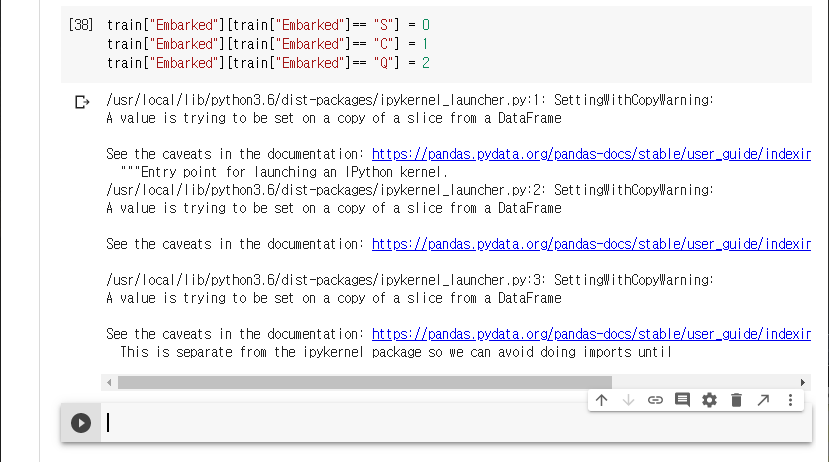Open the third pandas documentation link
The height and width of the screenshot is (462, 829).
click(590, 334)
